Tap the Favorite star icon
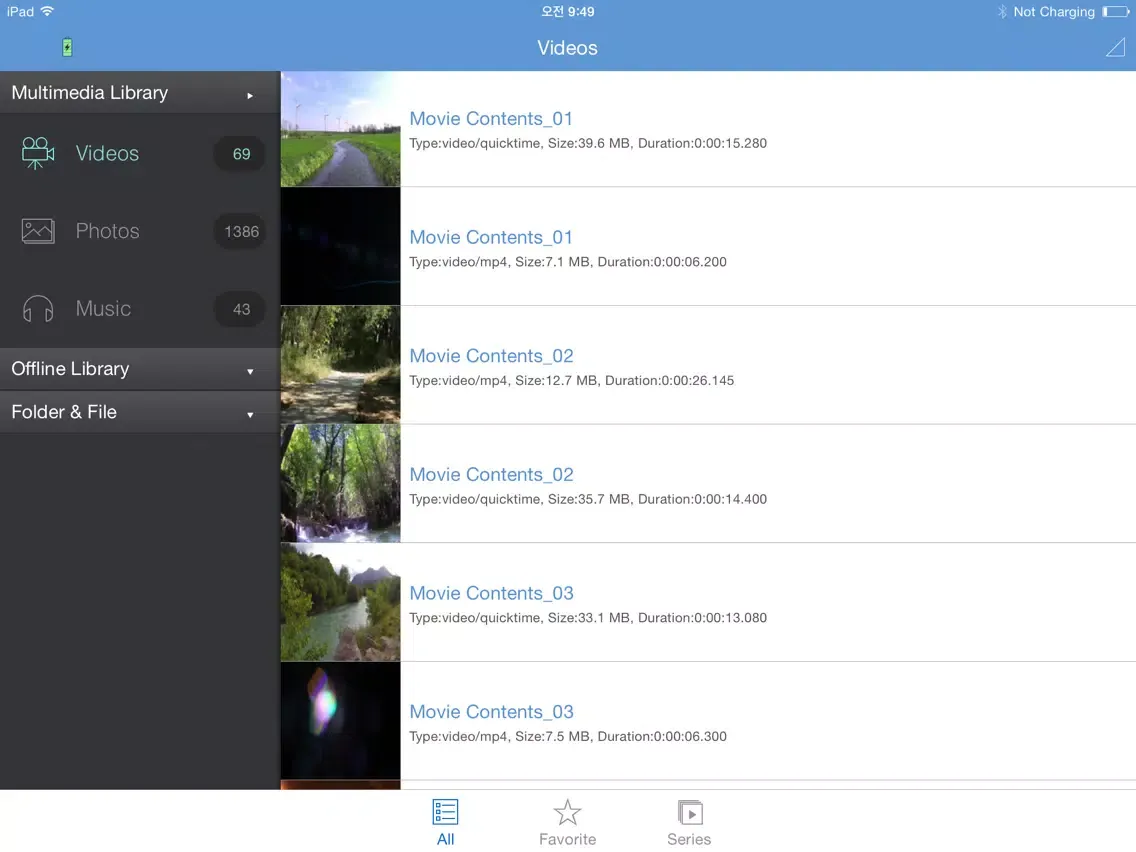This screenshot has height=852, width=1136. pos(567,812)
